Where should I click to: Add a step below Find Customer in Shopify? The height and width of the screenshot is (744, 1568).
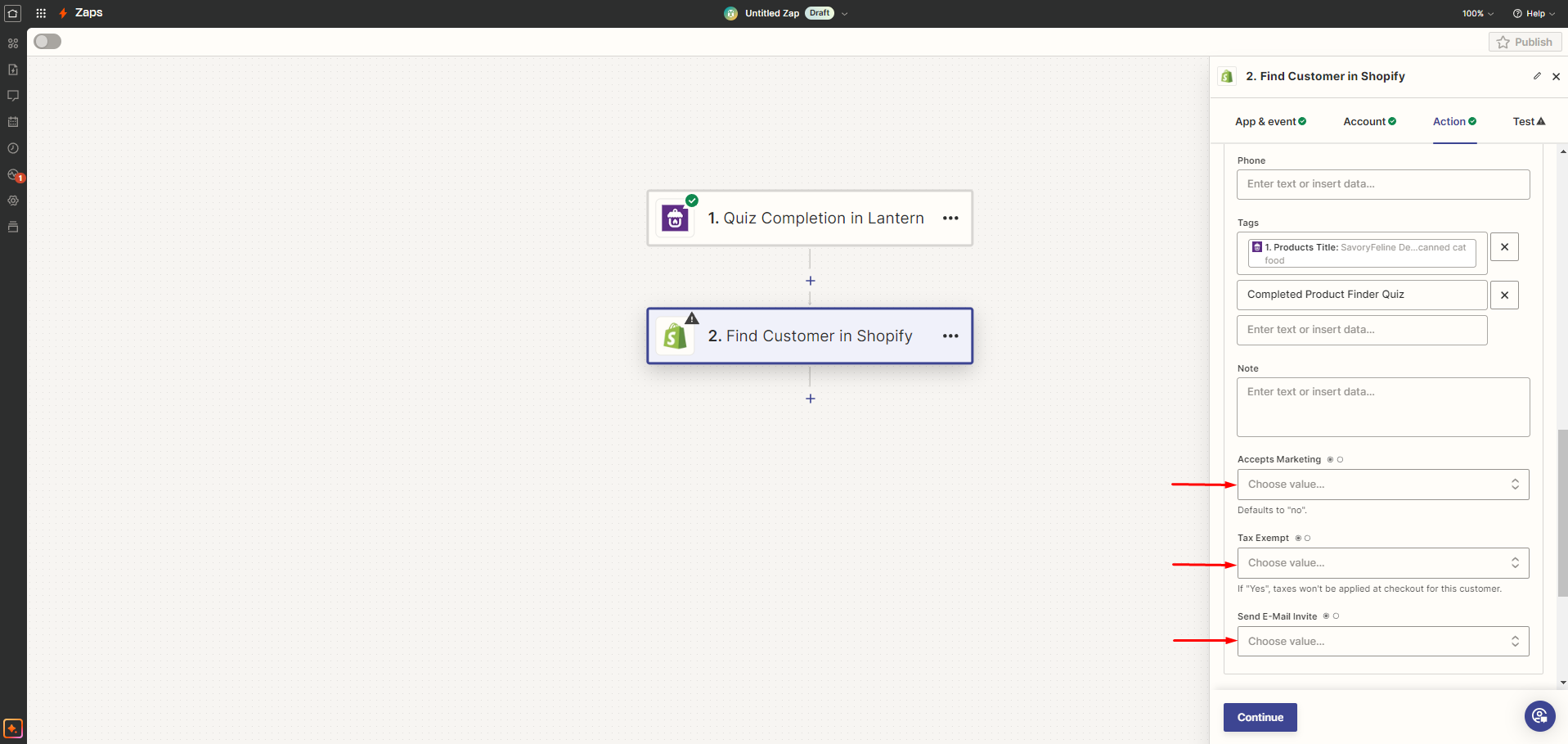pyautogui.click(x=810, y=399)
